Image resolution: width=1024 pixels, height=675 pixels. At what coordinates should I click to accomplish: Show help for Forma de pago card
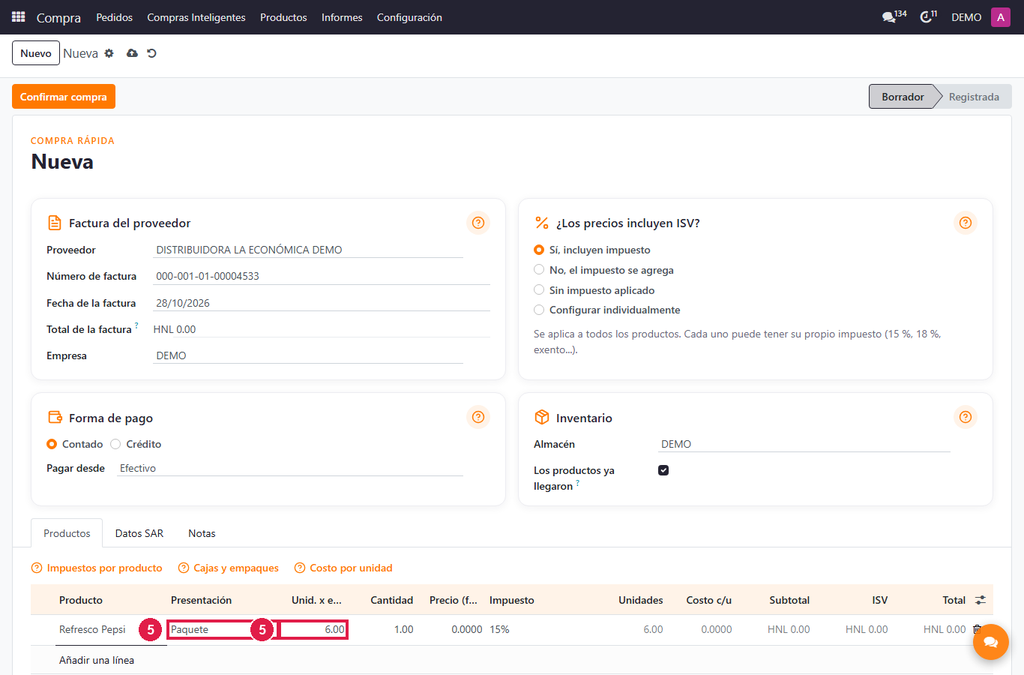(x=478, y=417)
